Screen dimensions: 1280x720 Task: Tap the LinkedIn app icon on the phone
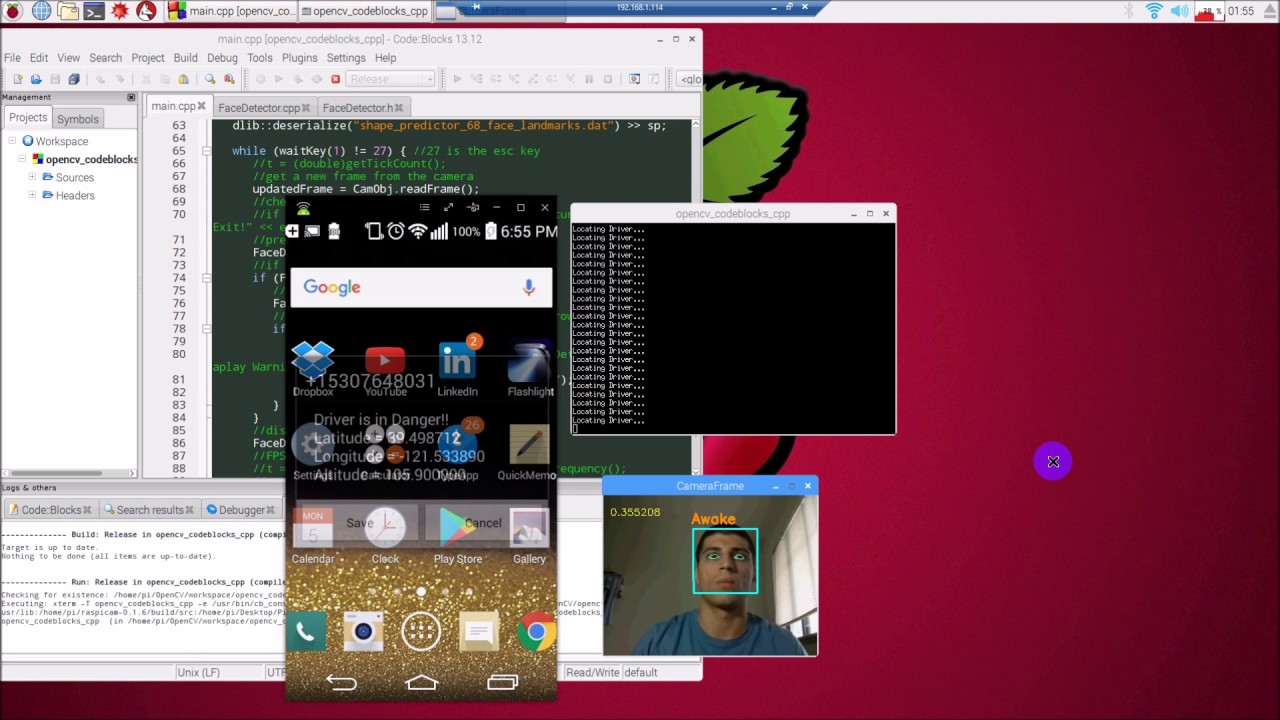(458, 368)
